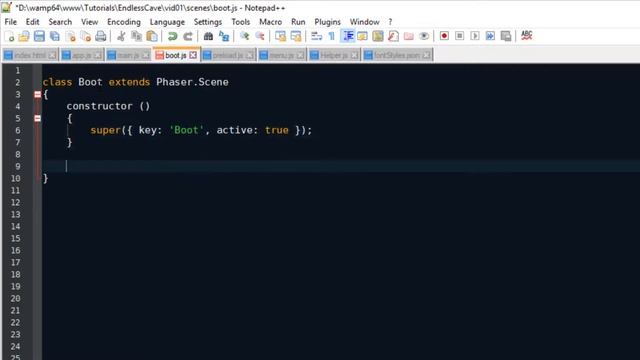Close the fontStyles.json tab
Screen dimensions: 640x360
click(x=427, y=55)
